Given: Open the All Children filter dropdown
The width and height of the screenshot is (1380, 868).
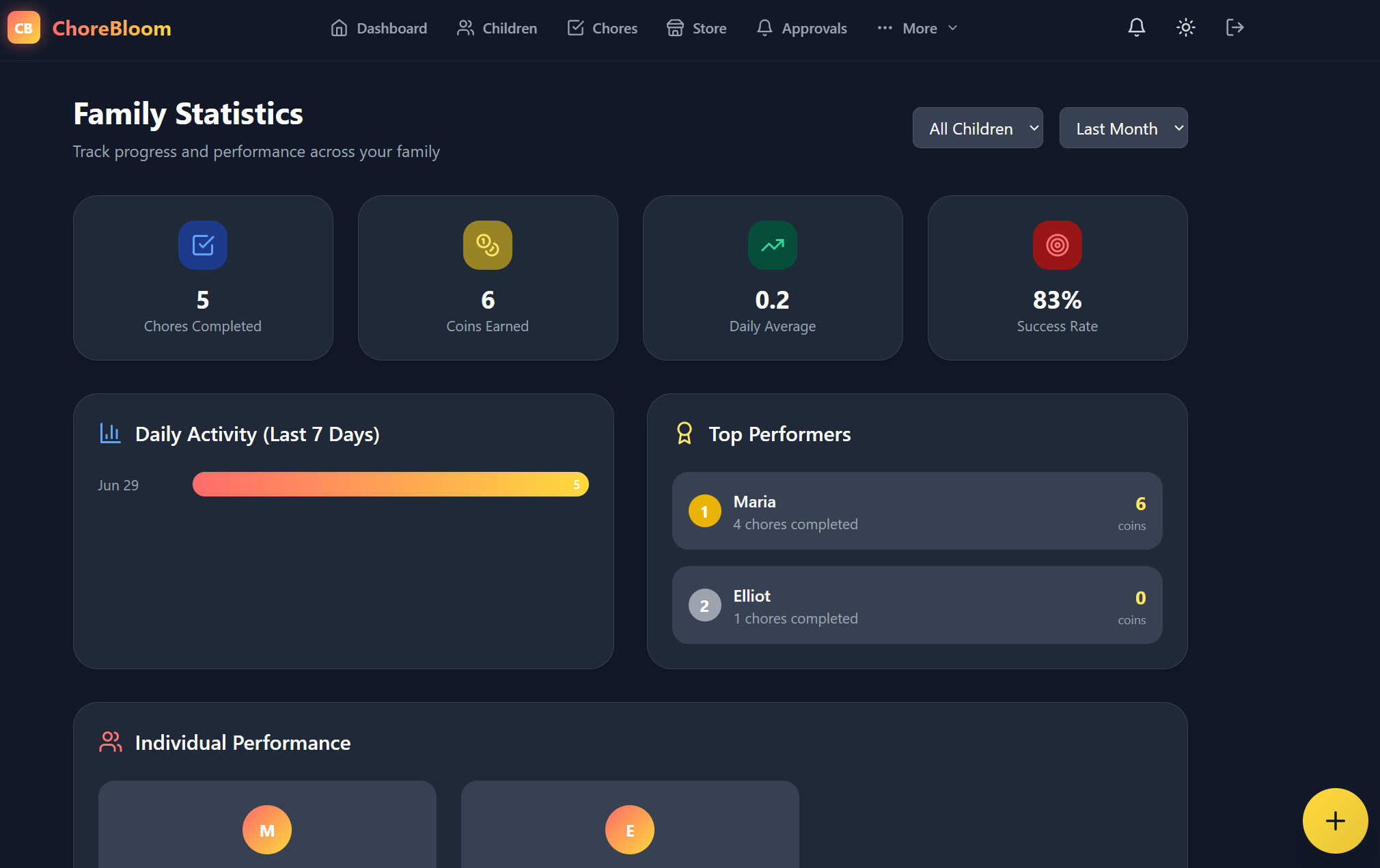Looking at the screenshot, I should [x=977, y=128].
